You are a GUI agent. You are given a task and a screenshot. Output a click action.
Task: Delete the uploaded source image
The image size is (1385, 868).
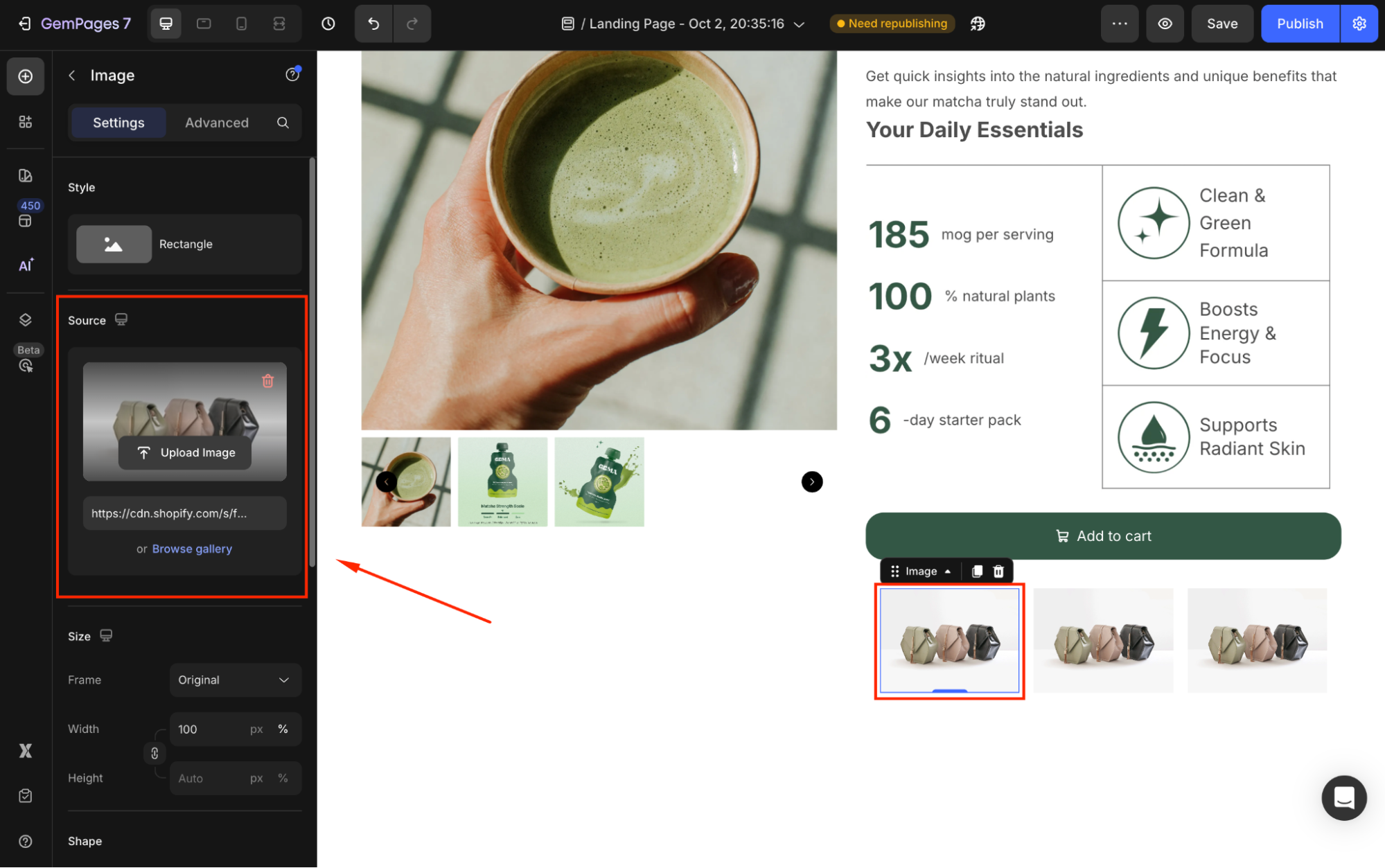click(x=267, y=381)
